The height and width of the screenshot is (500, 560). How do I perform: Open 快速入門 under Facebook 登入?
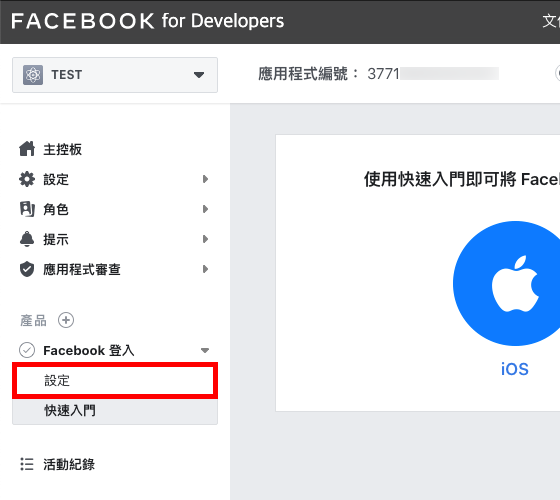tap(115, 411)
